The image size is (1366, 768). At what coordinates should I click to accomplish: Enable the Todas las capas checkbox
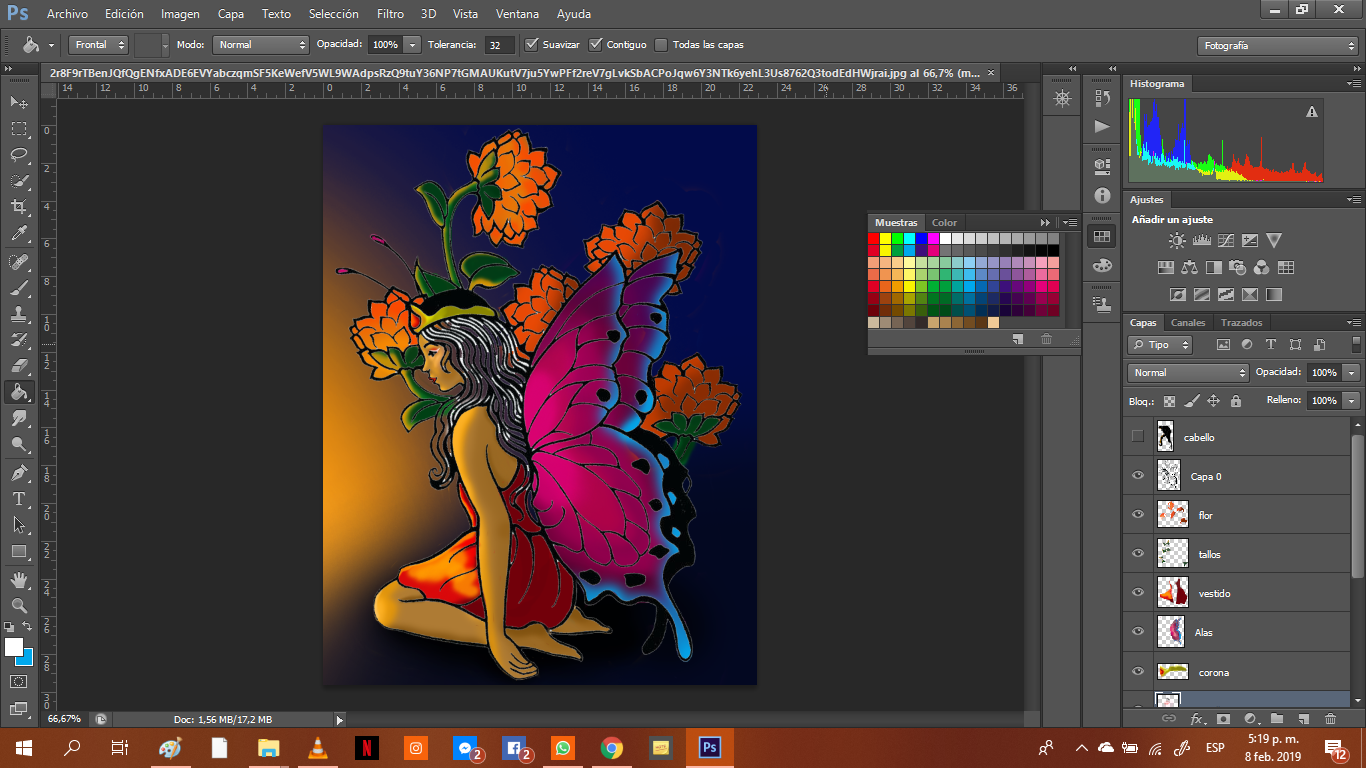coord(661,45)
